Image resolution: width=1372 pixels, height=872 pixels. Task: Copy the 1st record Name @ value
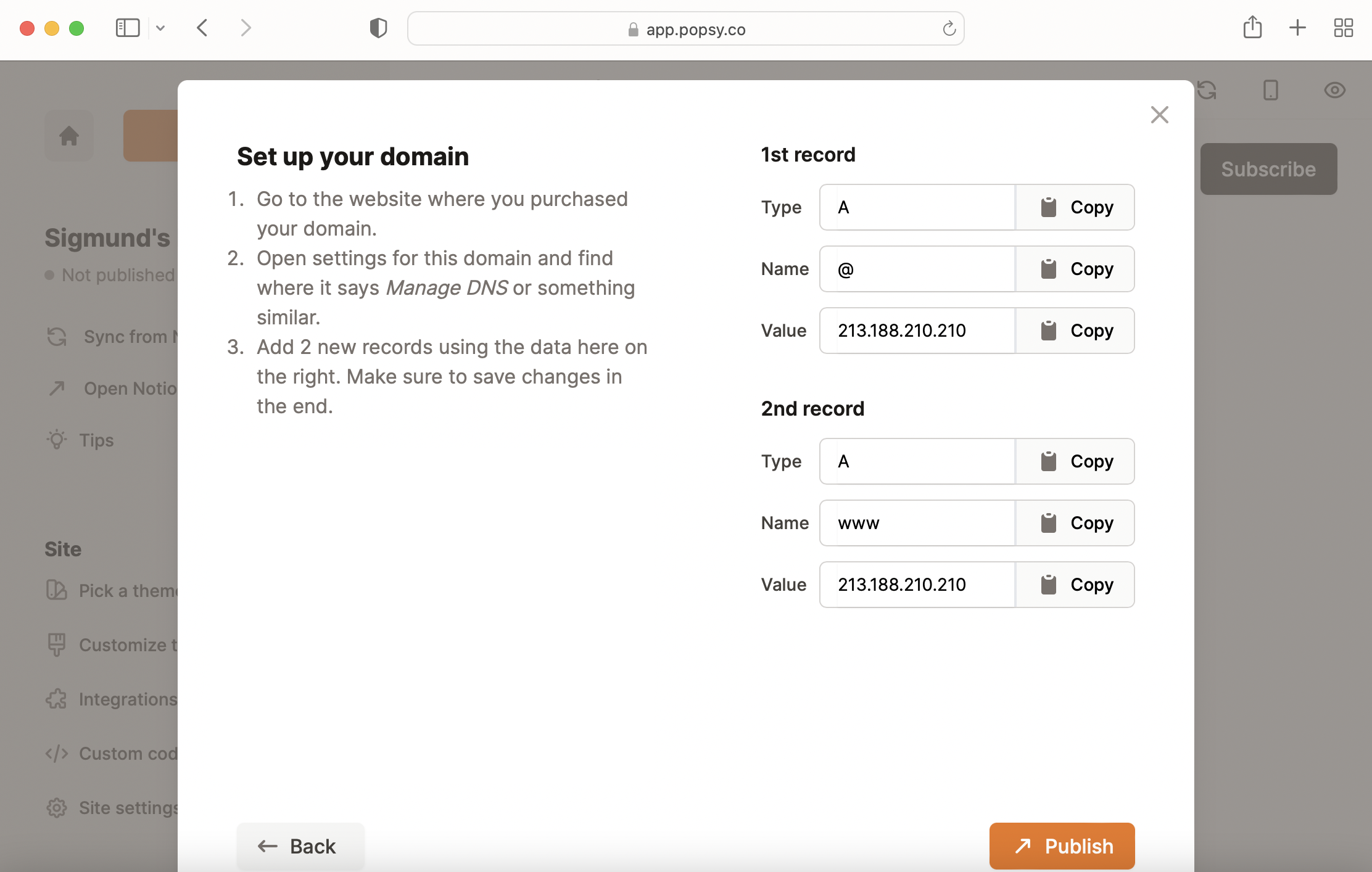pyautogui.click(x=1075, y=269)
